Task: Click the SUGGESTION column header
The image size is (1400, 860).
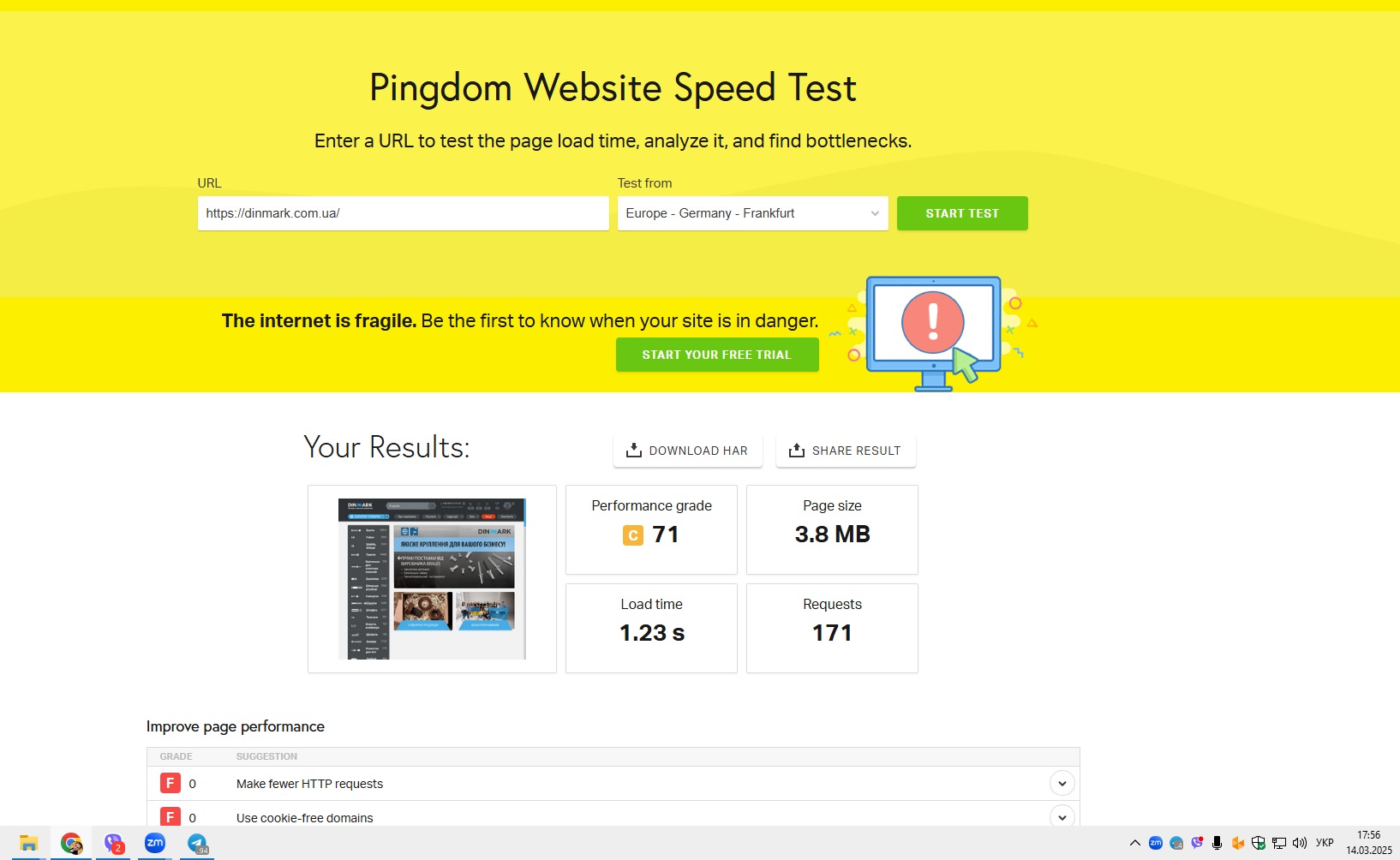Action: [266, 756]
